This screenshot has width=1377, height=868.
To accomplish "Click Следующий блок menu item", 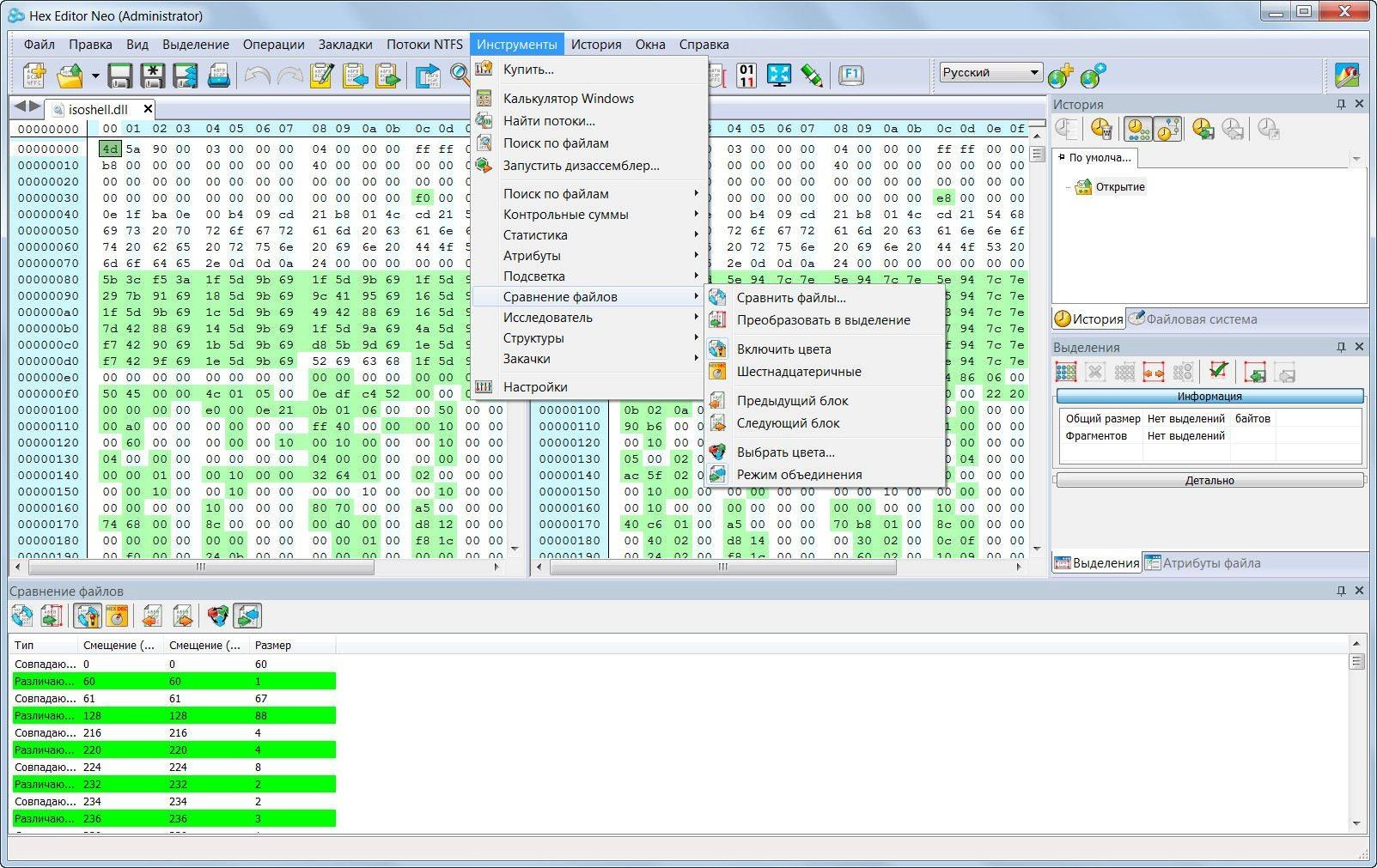I will [x=825, y=423].
